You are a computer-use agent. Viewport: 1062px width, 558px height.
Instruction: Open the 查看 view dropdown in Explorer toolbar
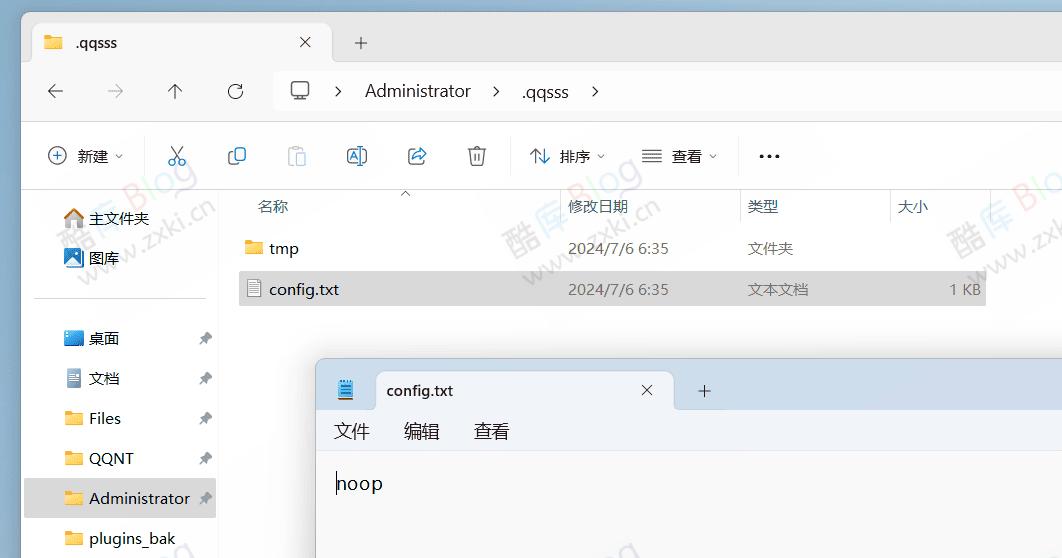[679, 156]
